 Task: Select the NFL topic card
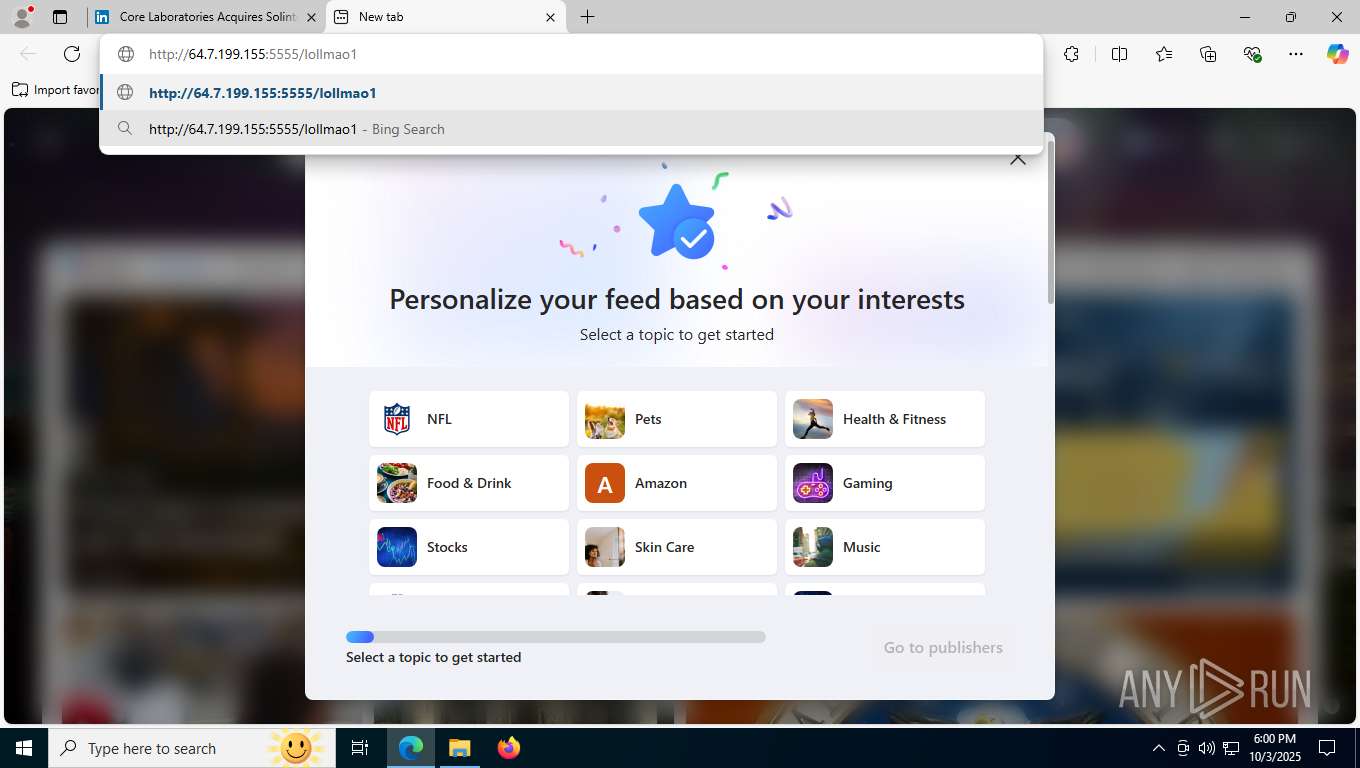[x=469, y=419]
